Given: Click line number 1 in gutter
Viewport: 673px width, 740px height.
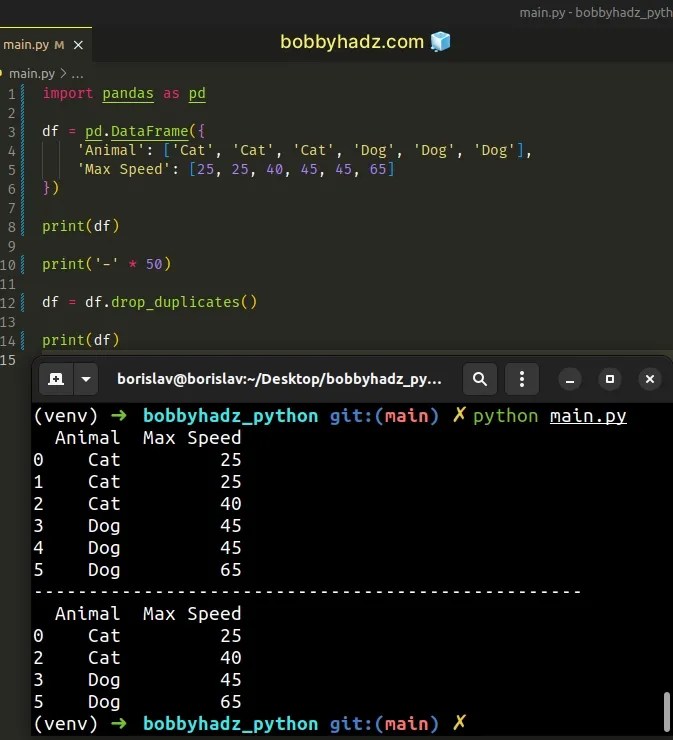Looking at the screenshot, I should [11, 94].
